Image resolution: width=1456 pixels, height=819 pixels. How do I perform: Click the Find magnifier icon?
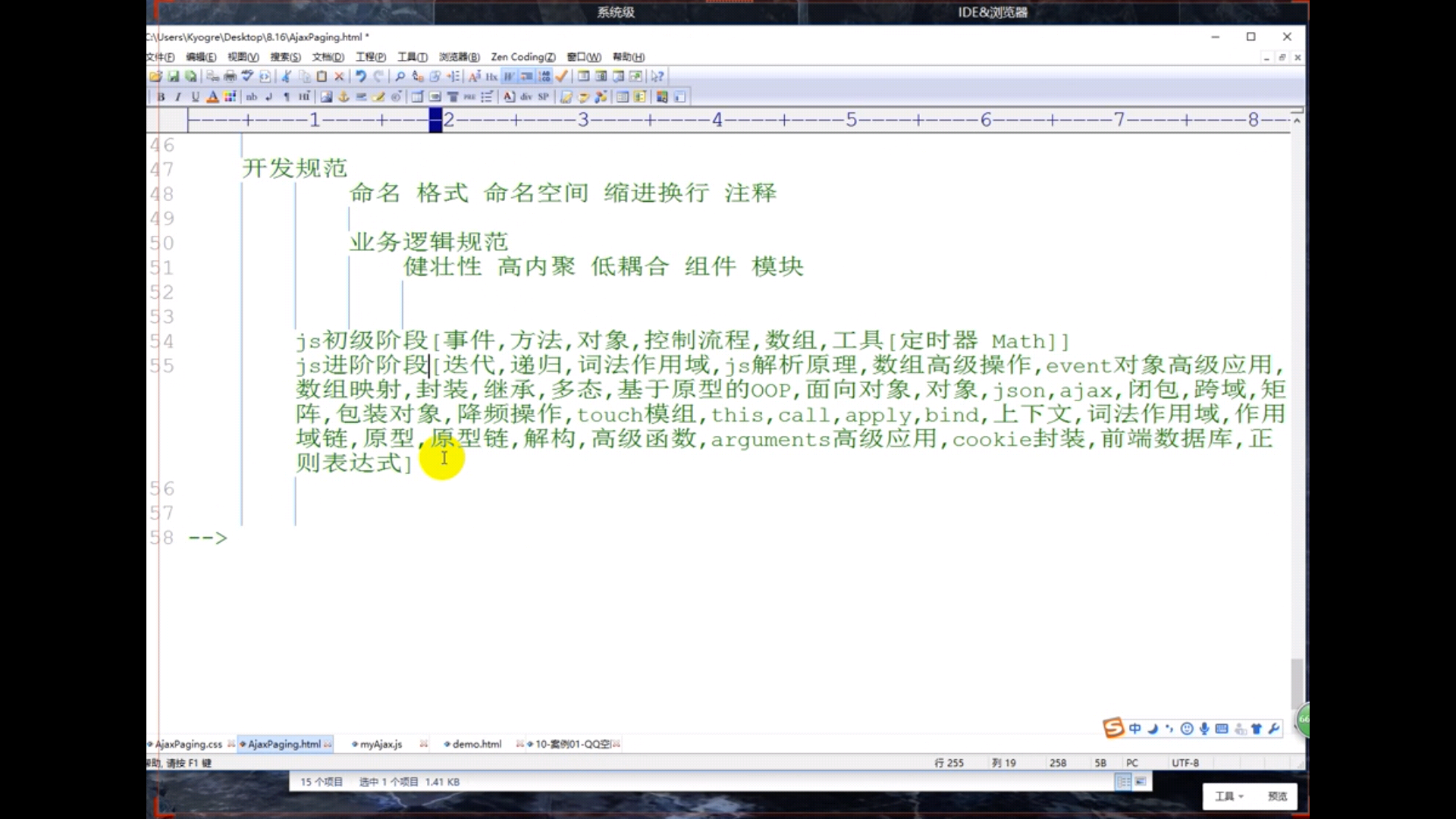(400, 77)
